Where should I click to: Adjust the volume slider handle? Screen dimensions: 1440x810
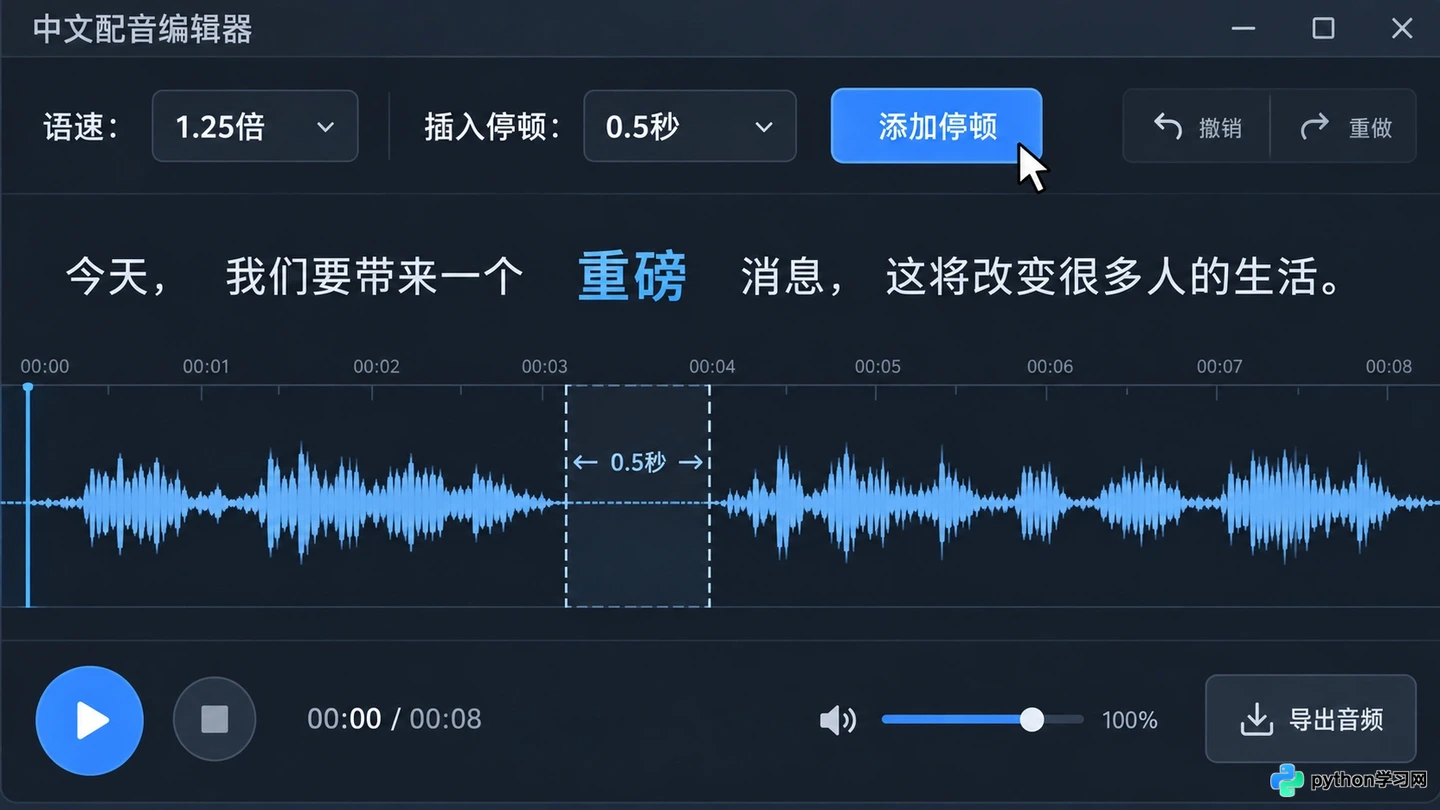coord(1032,719)
